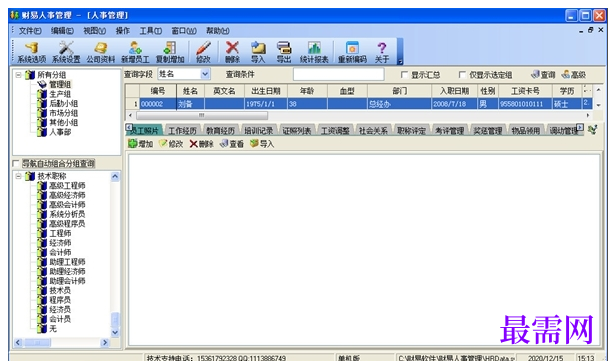Click 导入 in the photo sub-toolbar

pos(262,144)
